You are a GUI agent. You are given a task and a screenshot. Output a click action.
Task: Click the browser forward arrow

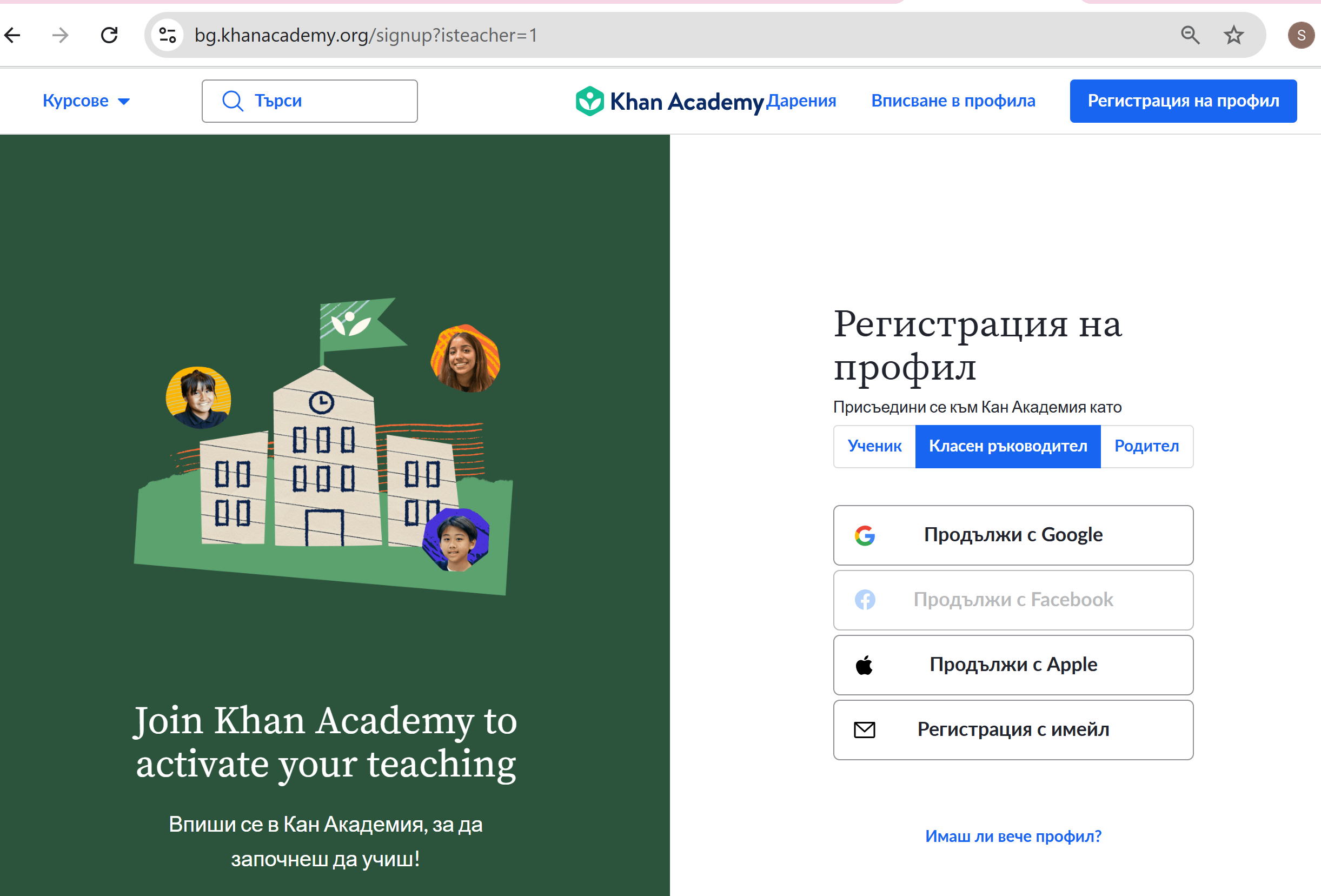pos(60,35)
